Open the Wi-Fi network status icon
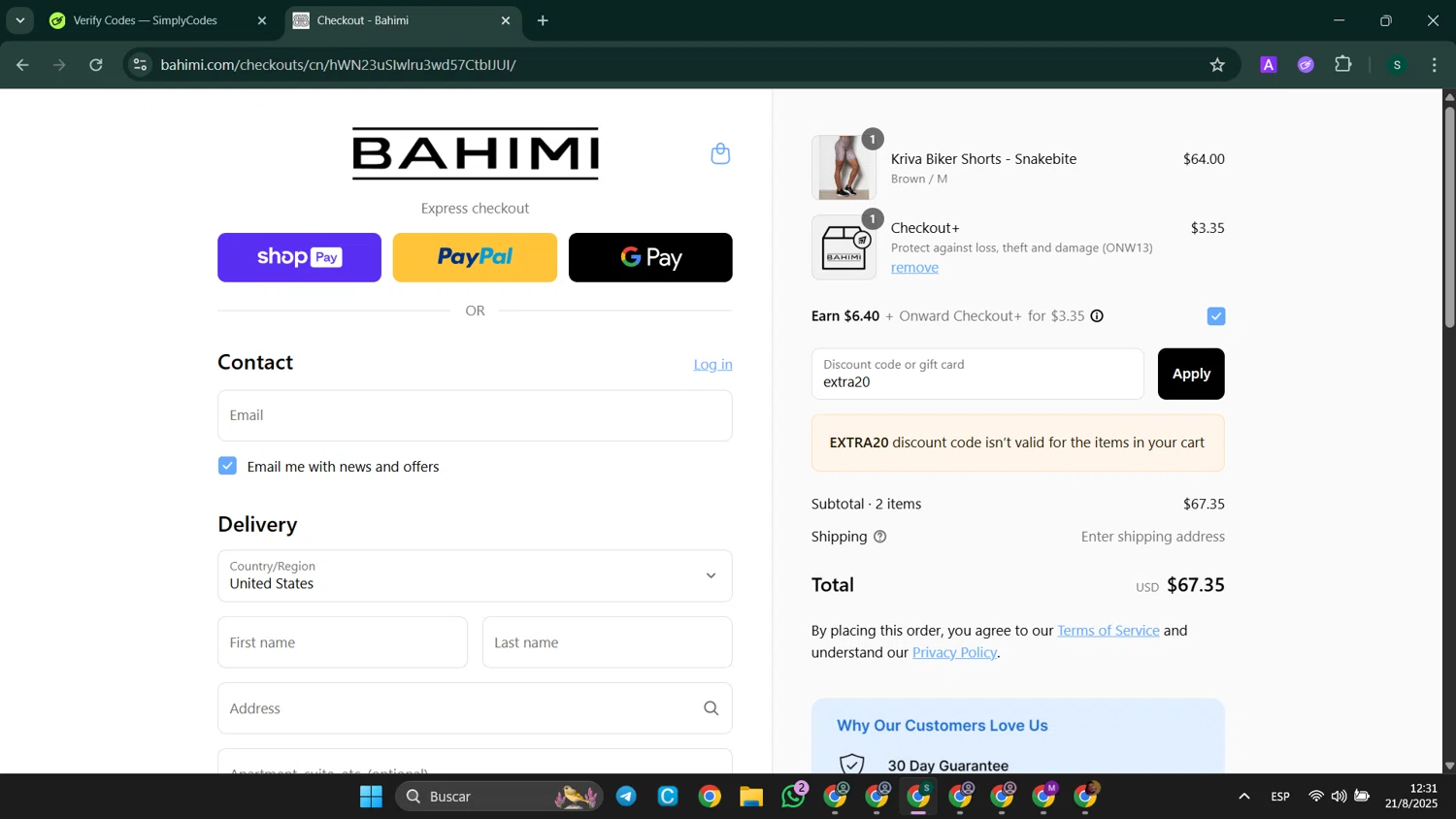 1316,797
